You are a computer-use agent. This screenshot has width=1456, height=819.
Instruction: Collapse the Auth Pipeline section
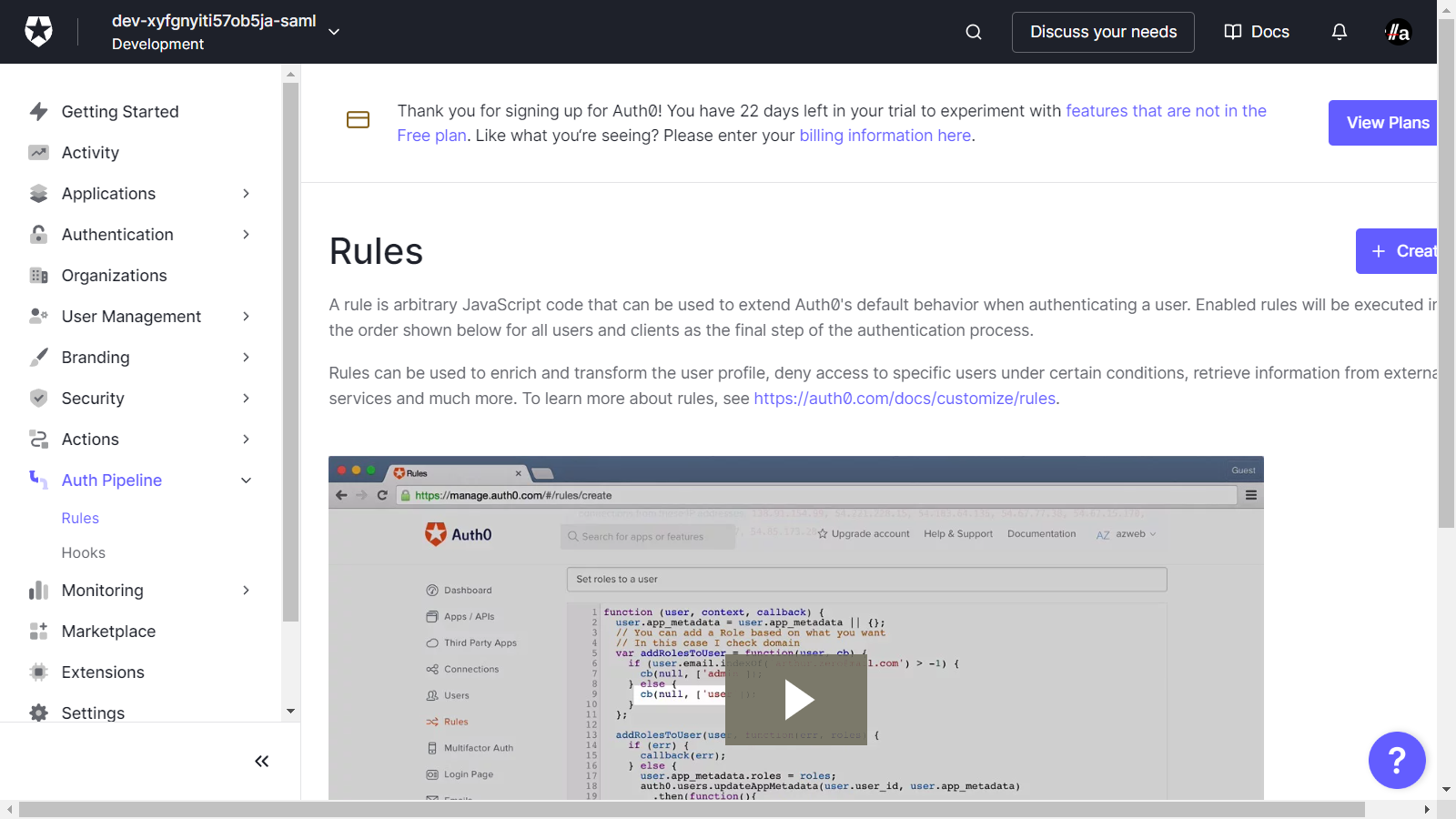pyautogui.click(x=246, y=480)
